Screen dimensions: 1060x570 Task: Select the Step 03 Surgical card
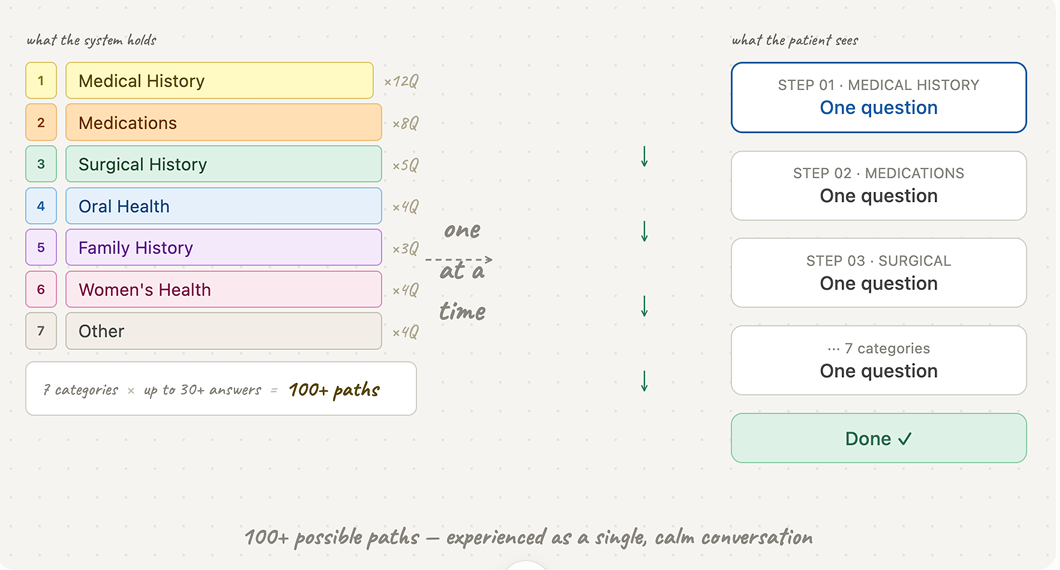click(x=878, y=272)
